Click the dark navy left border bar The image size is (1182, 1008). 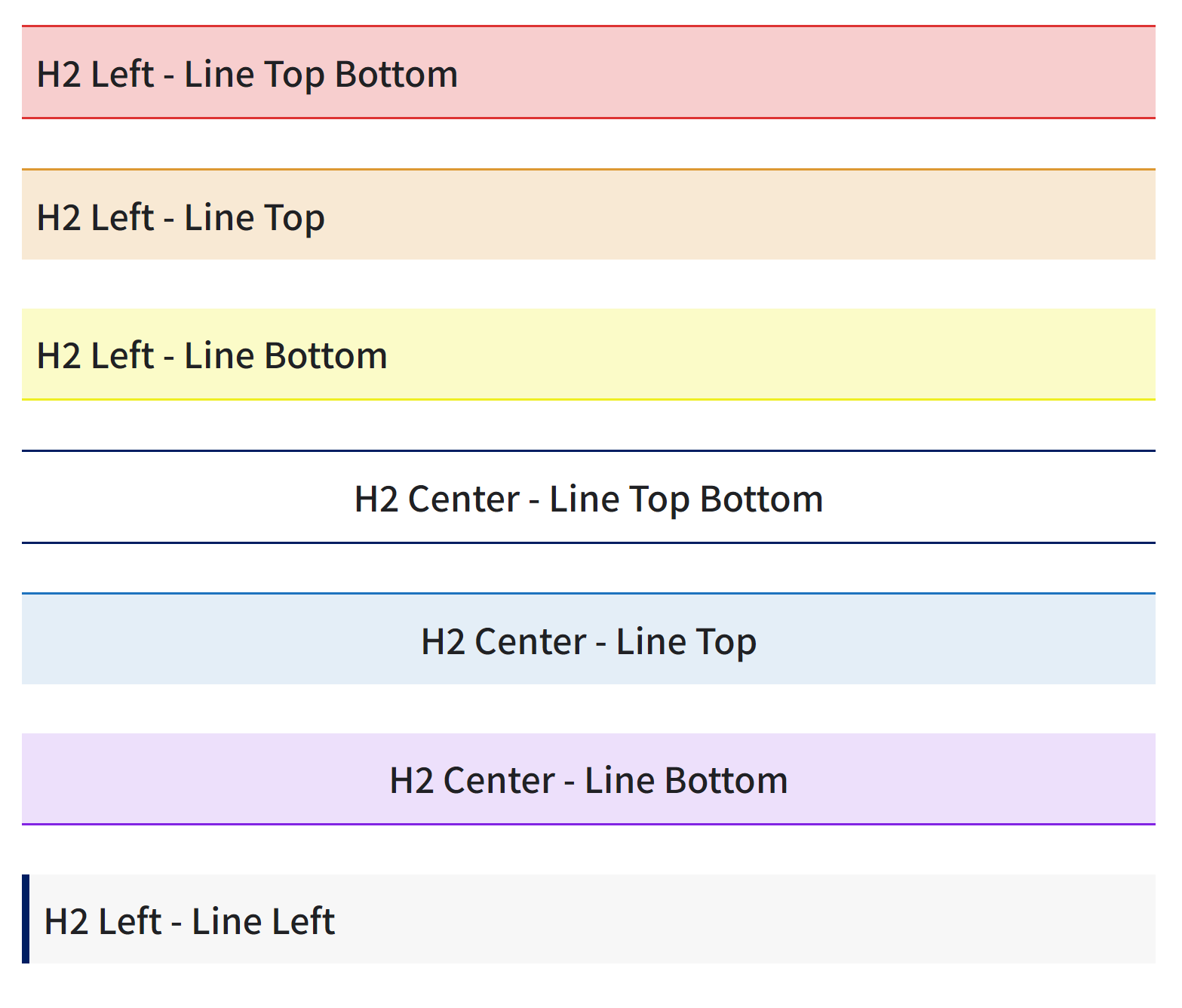[26, 919]
